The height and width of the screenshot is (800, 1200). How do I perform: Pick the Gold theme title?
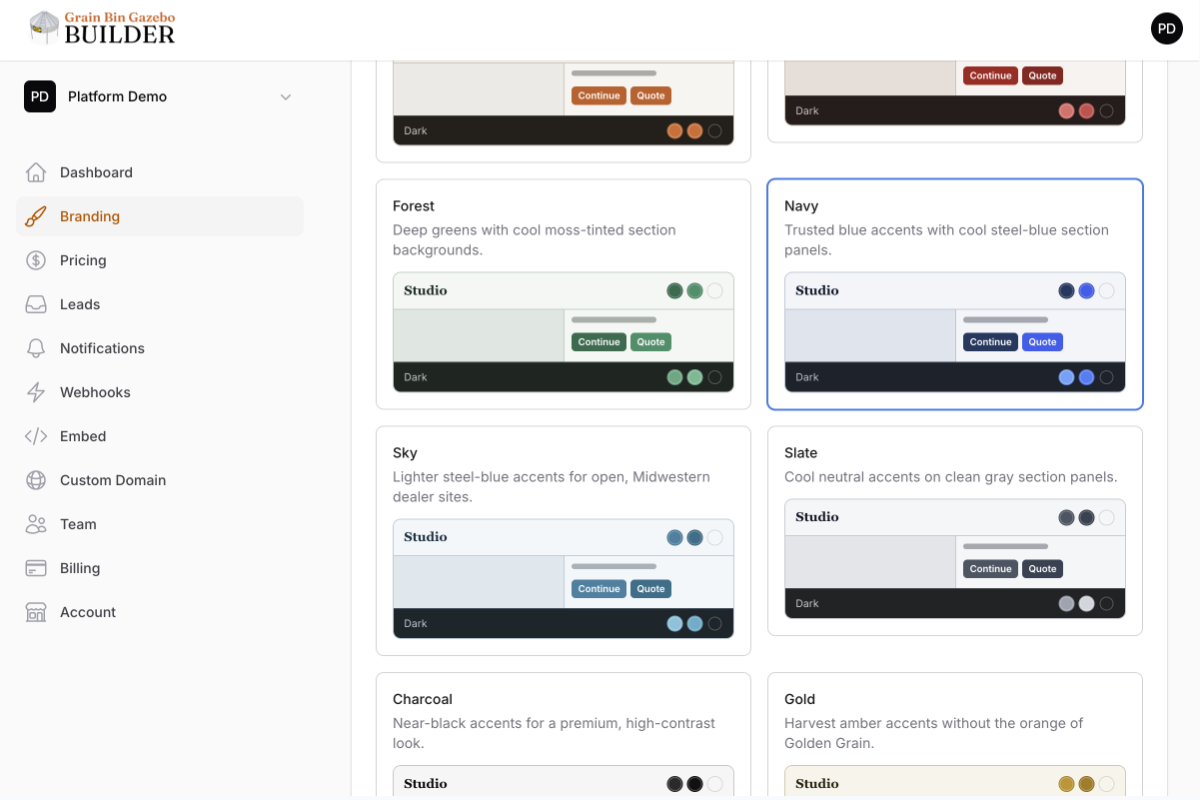(x=799, y=699)
